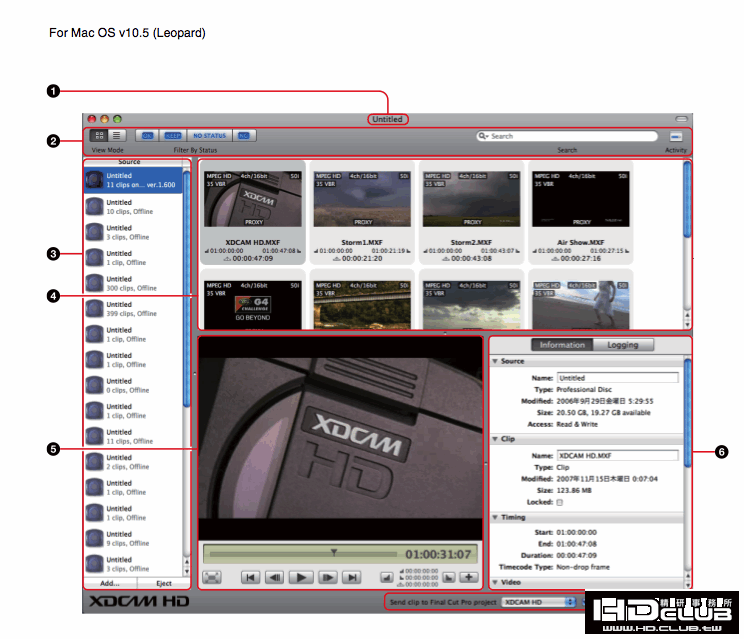
Task: Click the Search field
Action: [567, 136]
